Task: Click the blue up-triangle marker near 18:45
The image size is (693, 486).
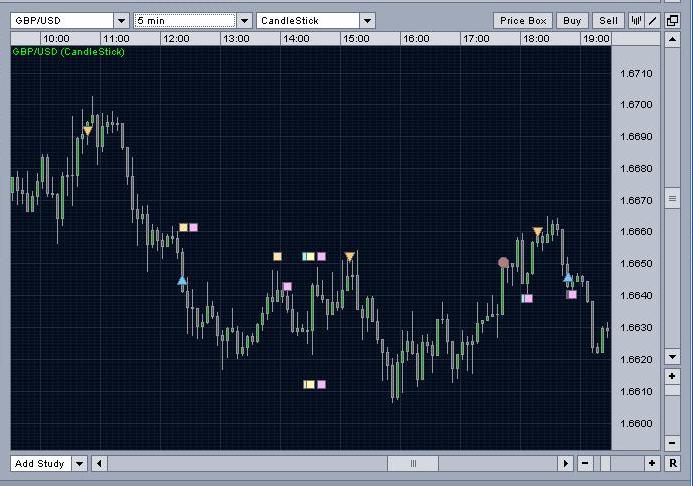Action: [568, 277]
